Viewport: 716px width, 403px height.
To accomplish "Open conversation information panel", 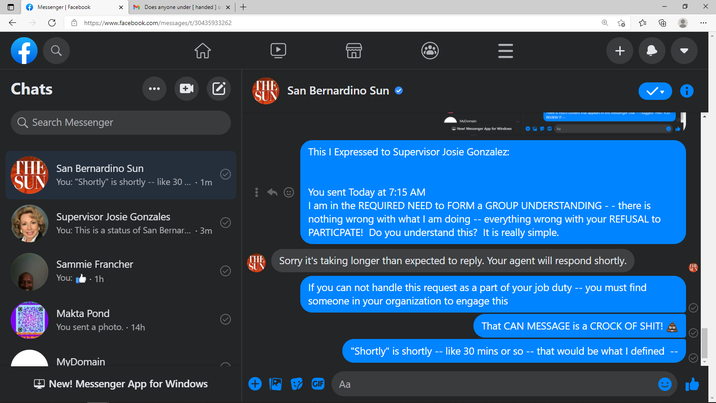I will (686, 91).
